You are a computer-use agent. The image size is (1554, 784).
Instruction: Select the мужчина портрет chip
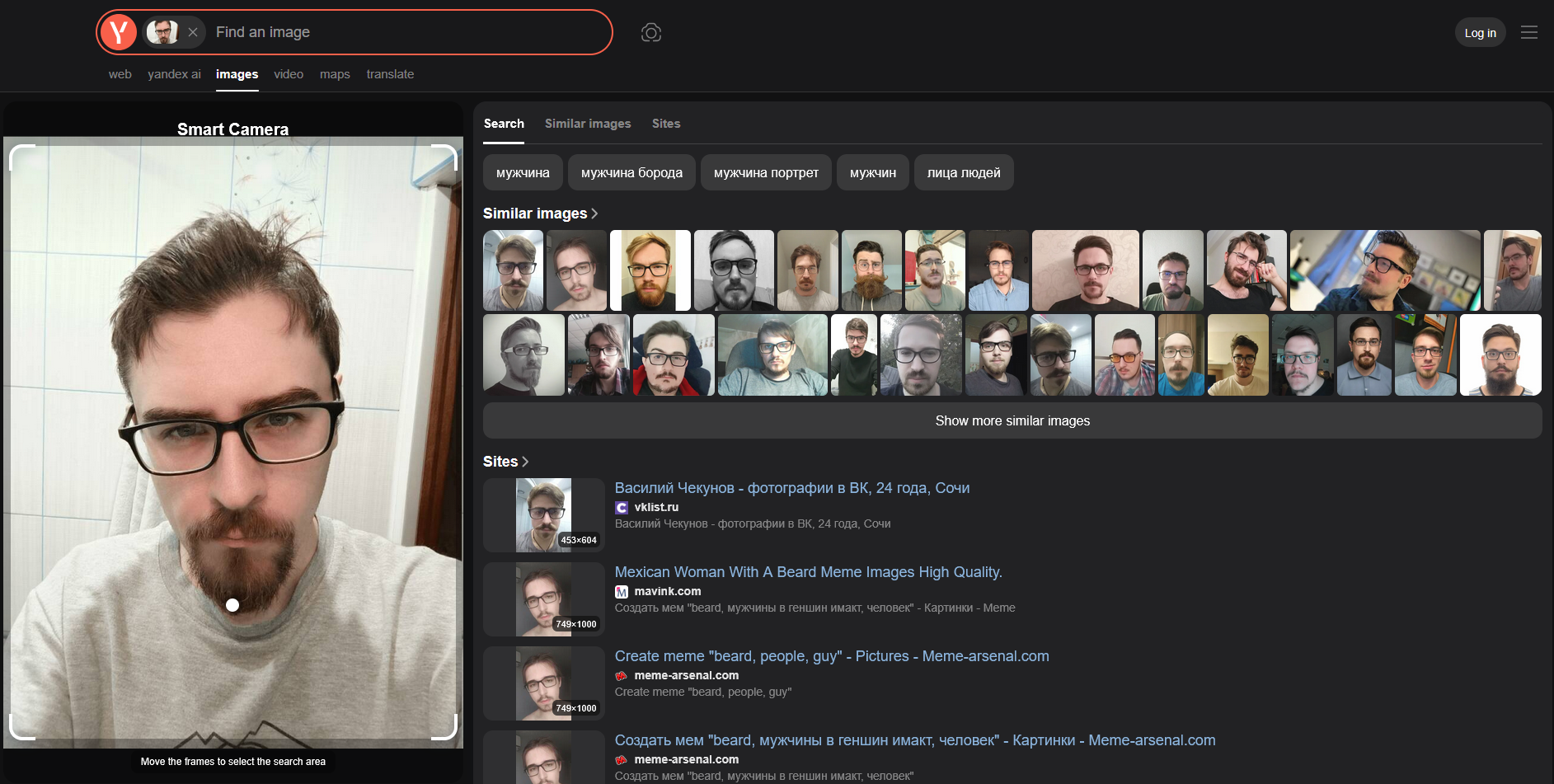(x=766, y=173)
